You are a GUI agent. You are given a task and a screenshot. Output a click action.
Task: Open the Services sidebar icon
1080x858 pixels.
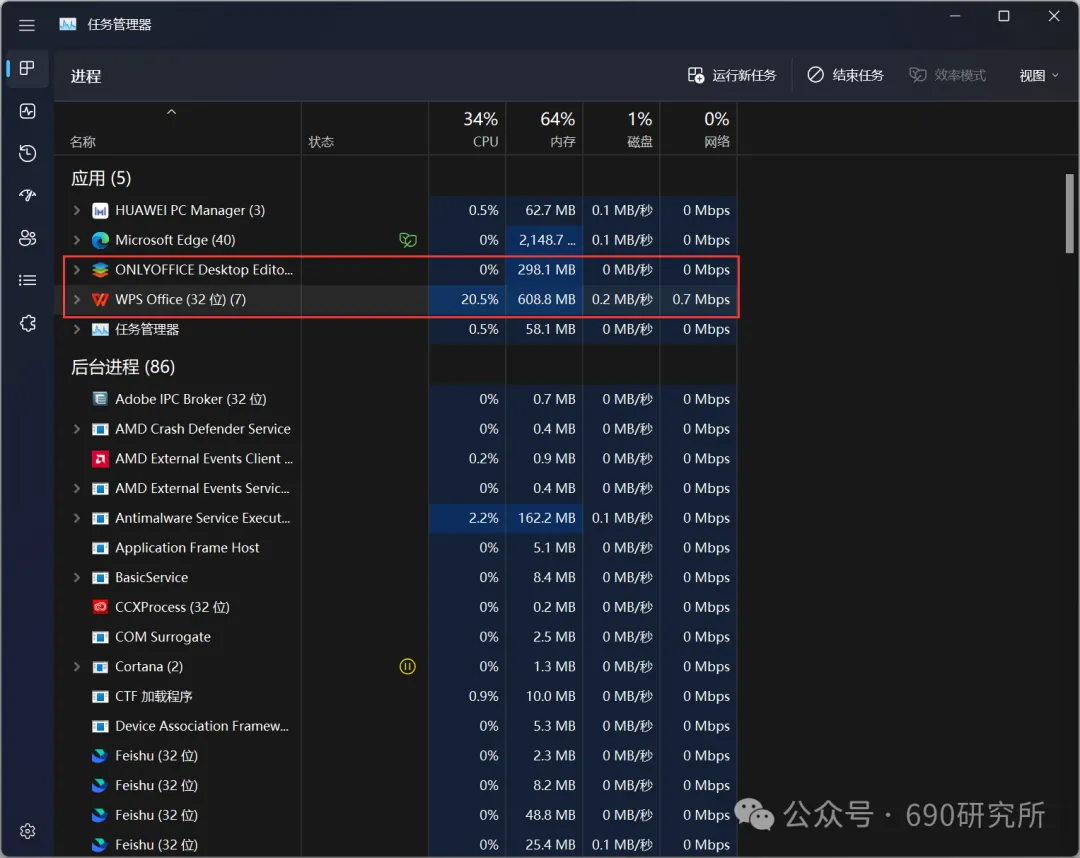[x=27, y=323]
